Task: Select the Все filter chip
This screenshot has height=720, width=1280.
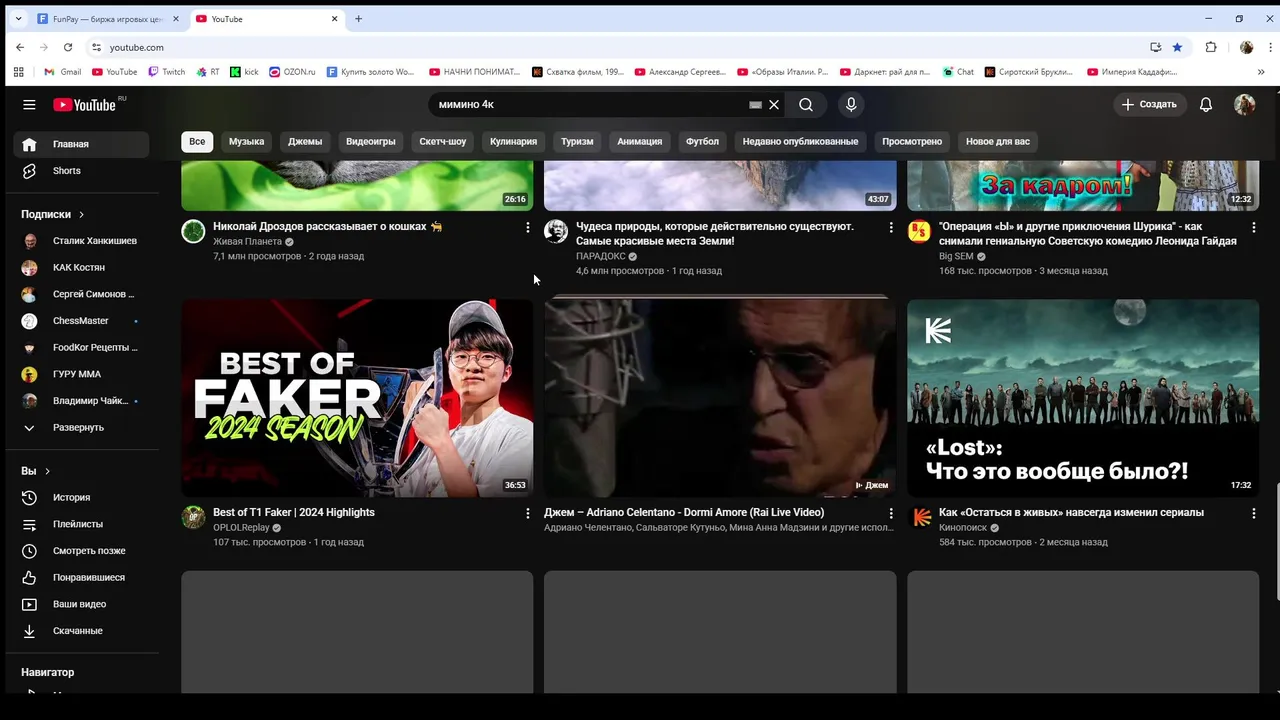Action: [x=197, y=142]
